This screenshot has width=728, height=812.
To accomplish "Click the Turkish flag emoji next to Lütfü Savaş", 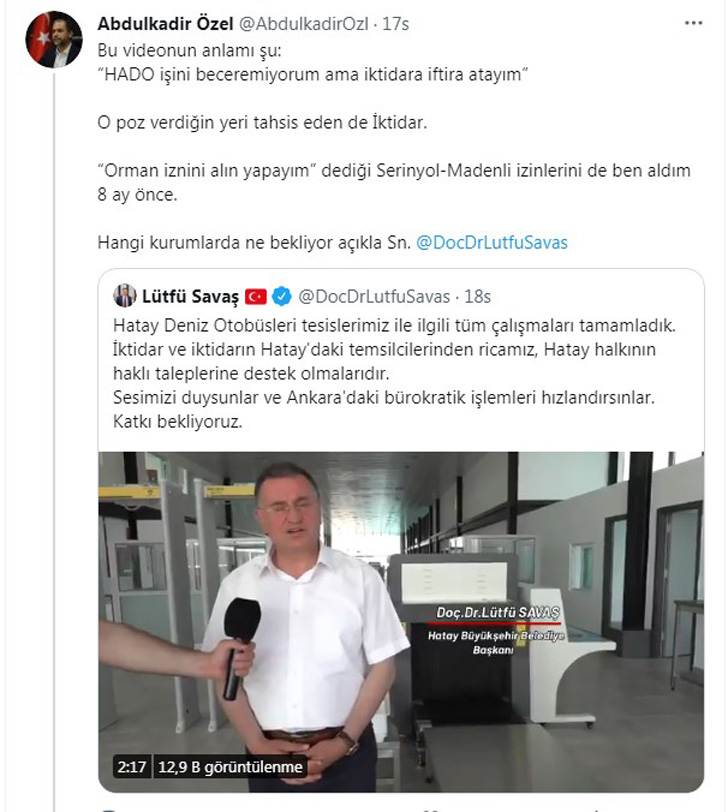I will click(x=256, y=297).
